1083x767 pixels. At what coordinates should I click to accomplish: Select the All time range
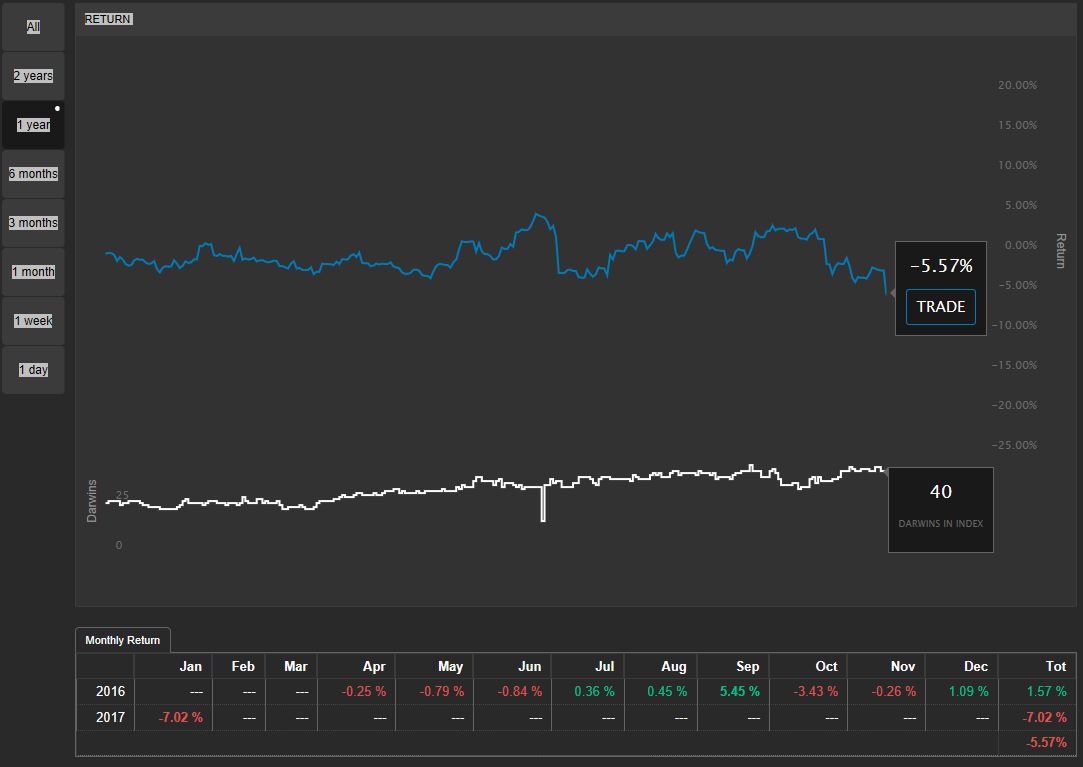33,27
